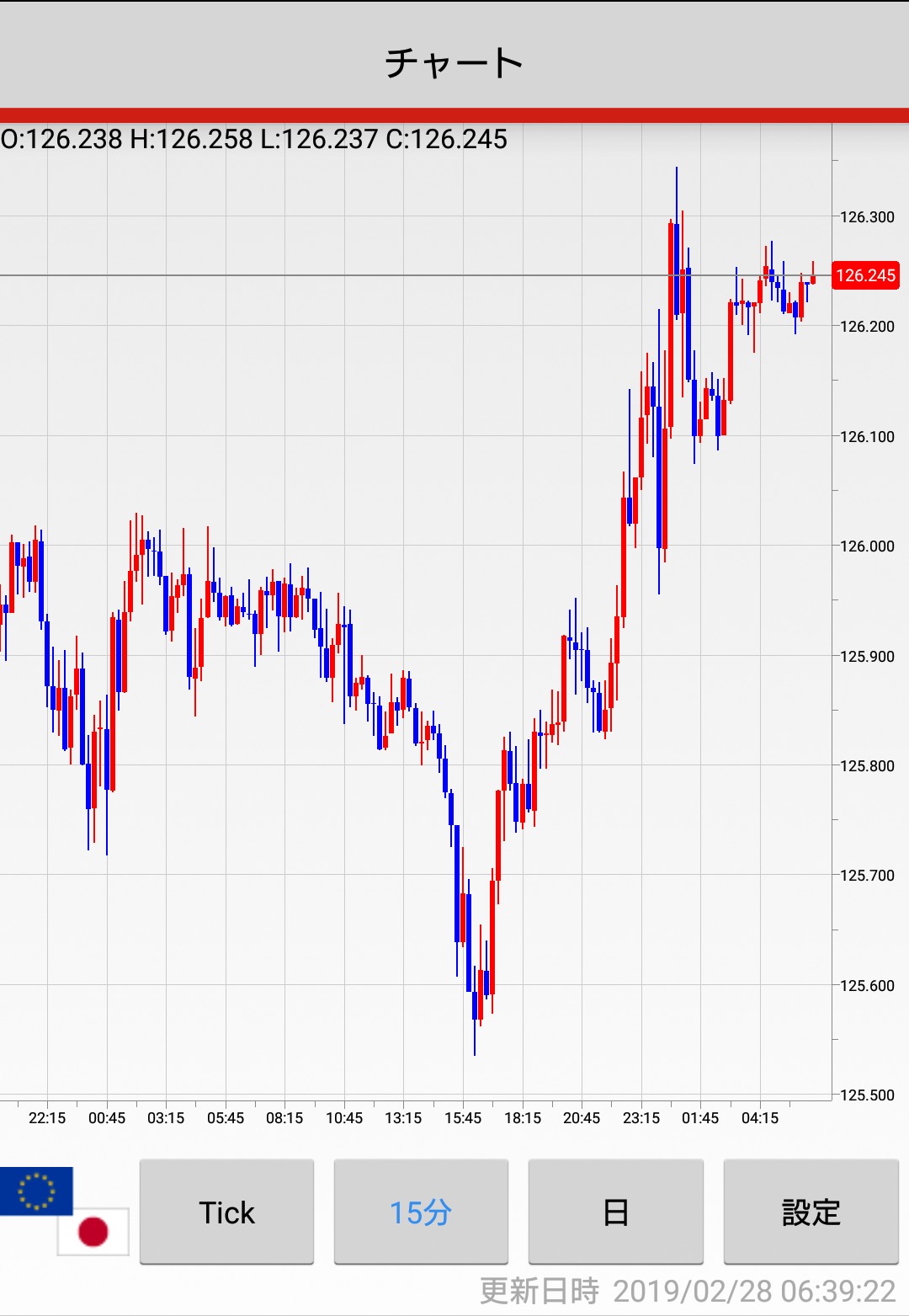Tap the Japan flag icon
Viewport: 909px width, 1316px height.
93,1231
